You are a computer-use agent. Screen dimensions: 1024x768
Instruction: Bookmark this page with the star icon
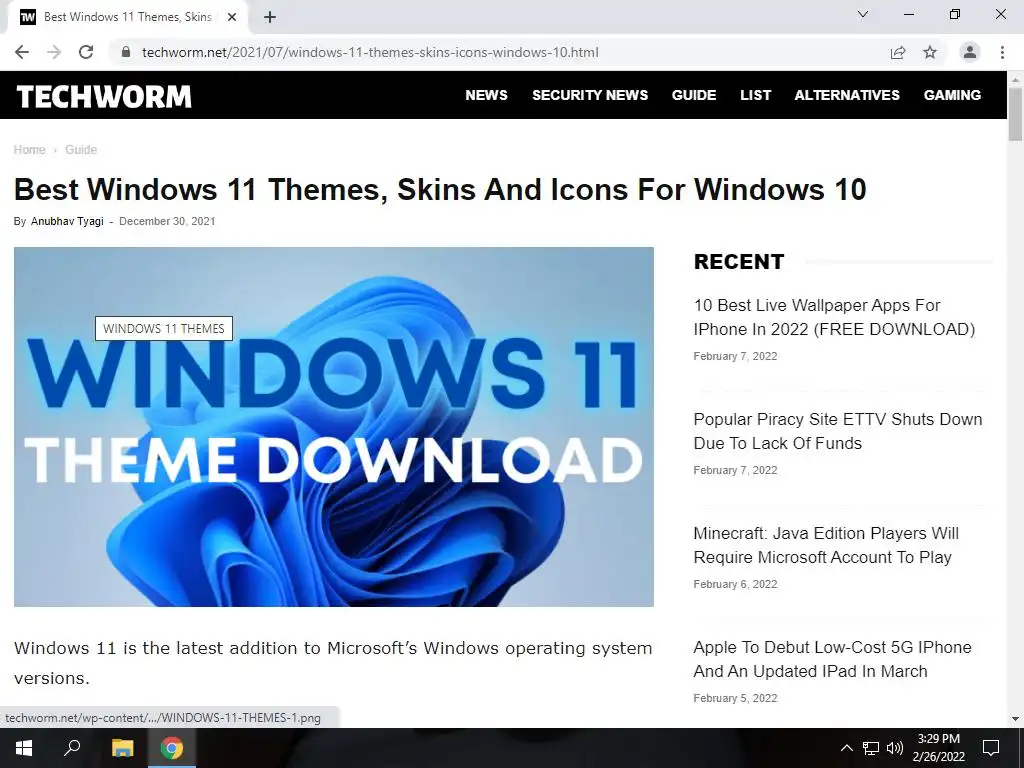pyautogui.click(x=930, y=52)
